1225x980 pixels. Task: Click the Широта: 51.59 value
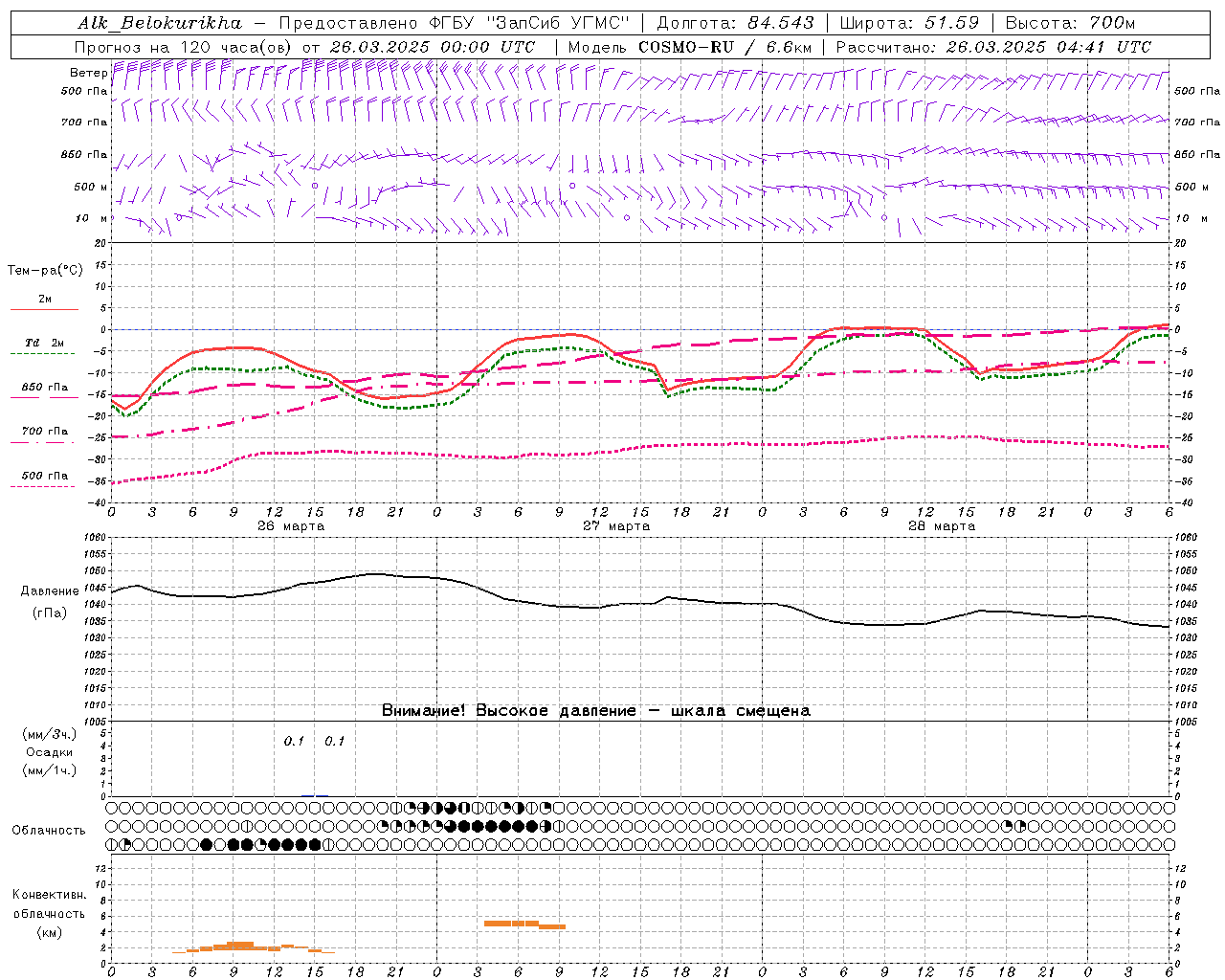(909, 23)
